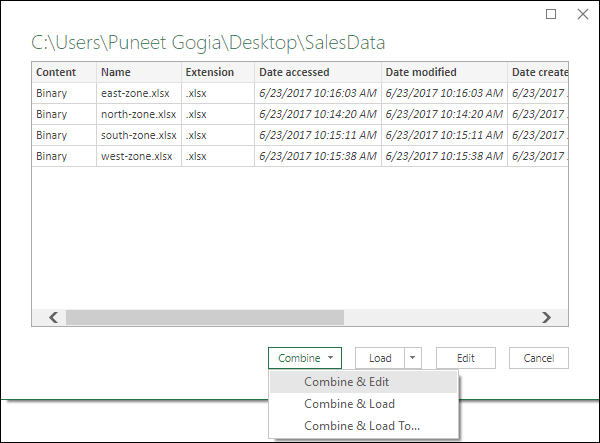Click the south-zone.xlsx file name
Screen dimensions: 600x443
(139, 135)
